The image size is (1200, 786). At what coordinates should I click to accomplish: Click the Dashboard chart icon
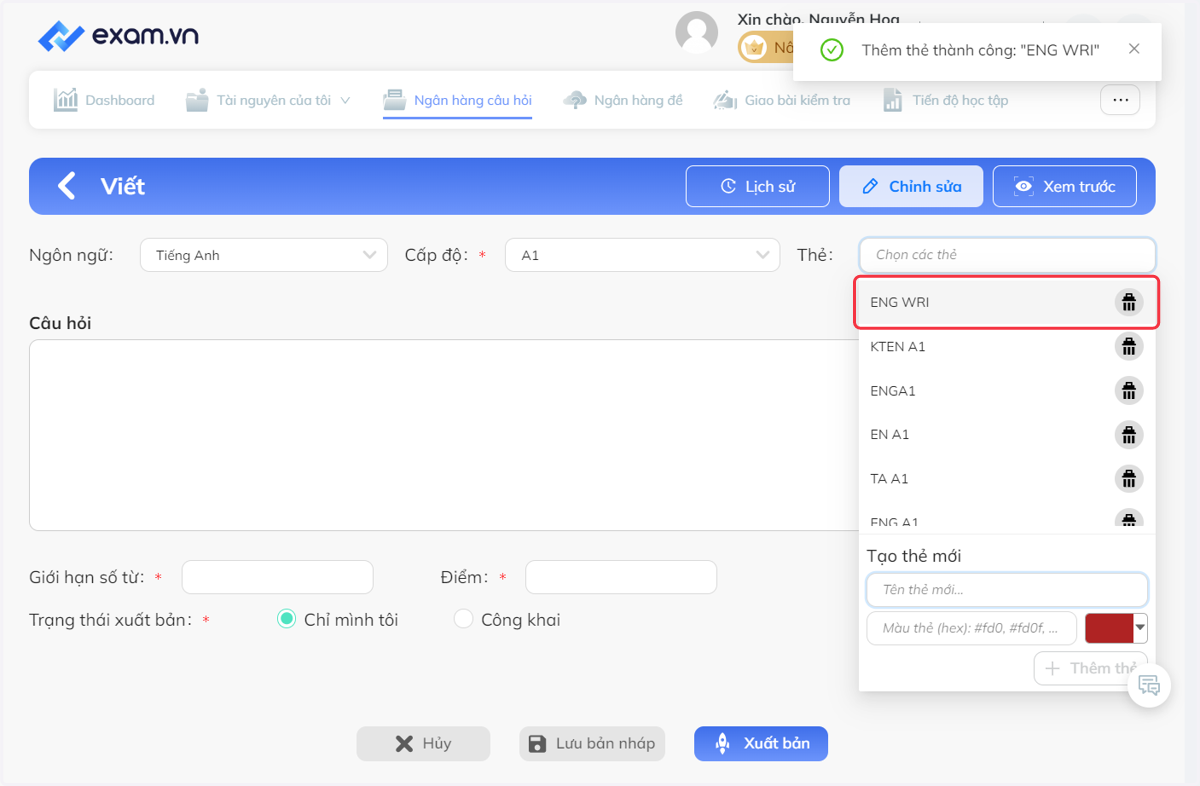pos(66,99)
